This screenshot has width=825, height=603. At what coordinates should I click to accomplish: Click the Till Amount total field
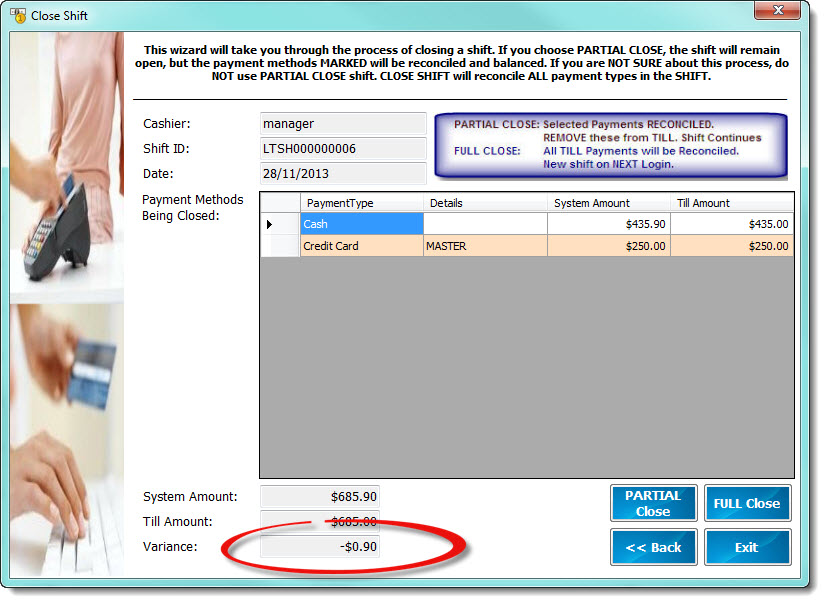tap(320, 521)
